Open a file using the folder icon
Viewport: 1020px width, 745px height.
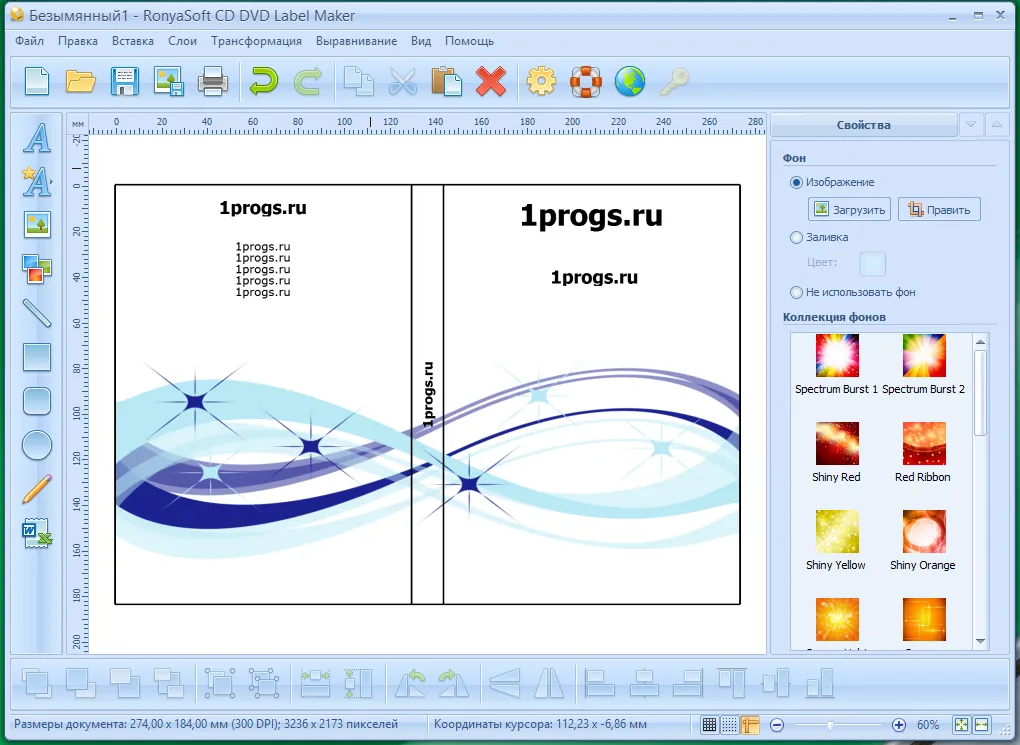[81, 82]
